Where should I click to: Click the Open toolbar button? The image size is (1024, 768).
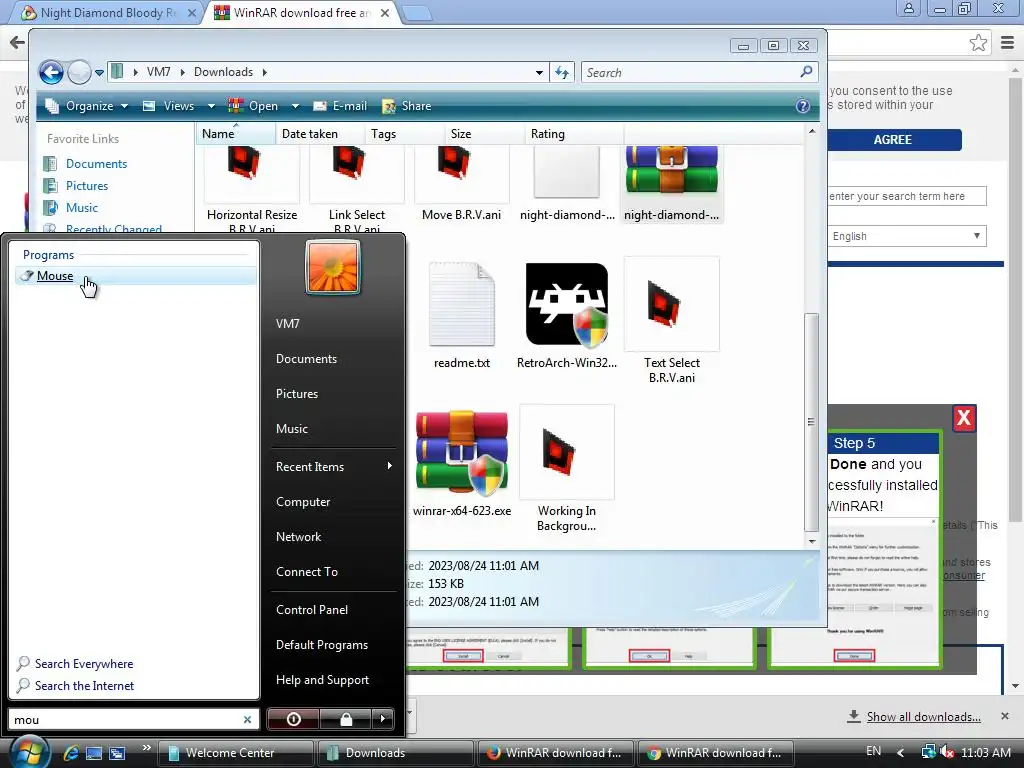[253, 106]
